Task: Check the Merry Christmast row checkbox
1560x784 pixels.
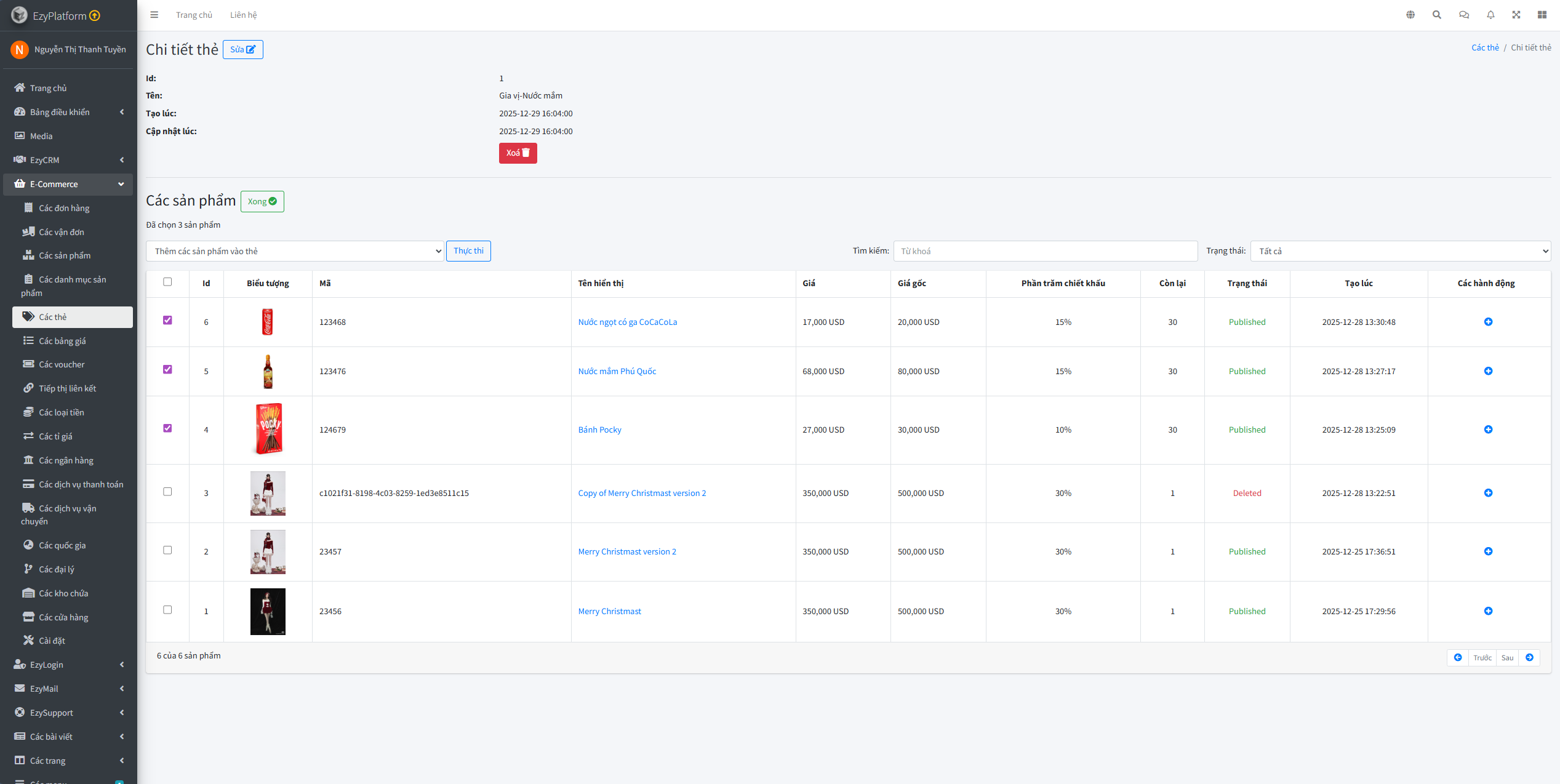Action: coord(167,610)
